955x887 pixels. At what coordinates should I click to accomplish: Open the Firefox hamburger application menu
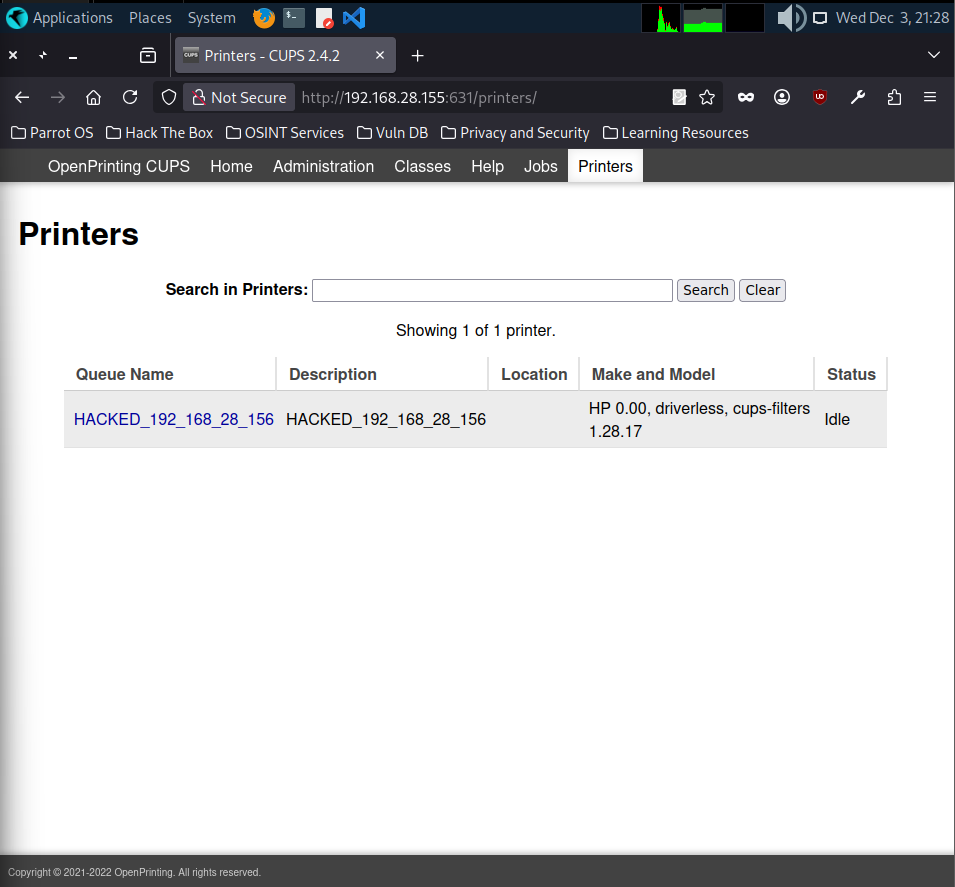(x=930, y=97)
